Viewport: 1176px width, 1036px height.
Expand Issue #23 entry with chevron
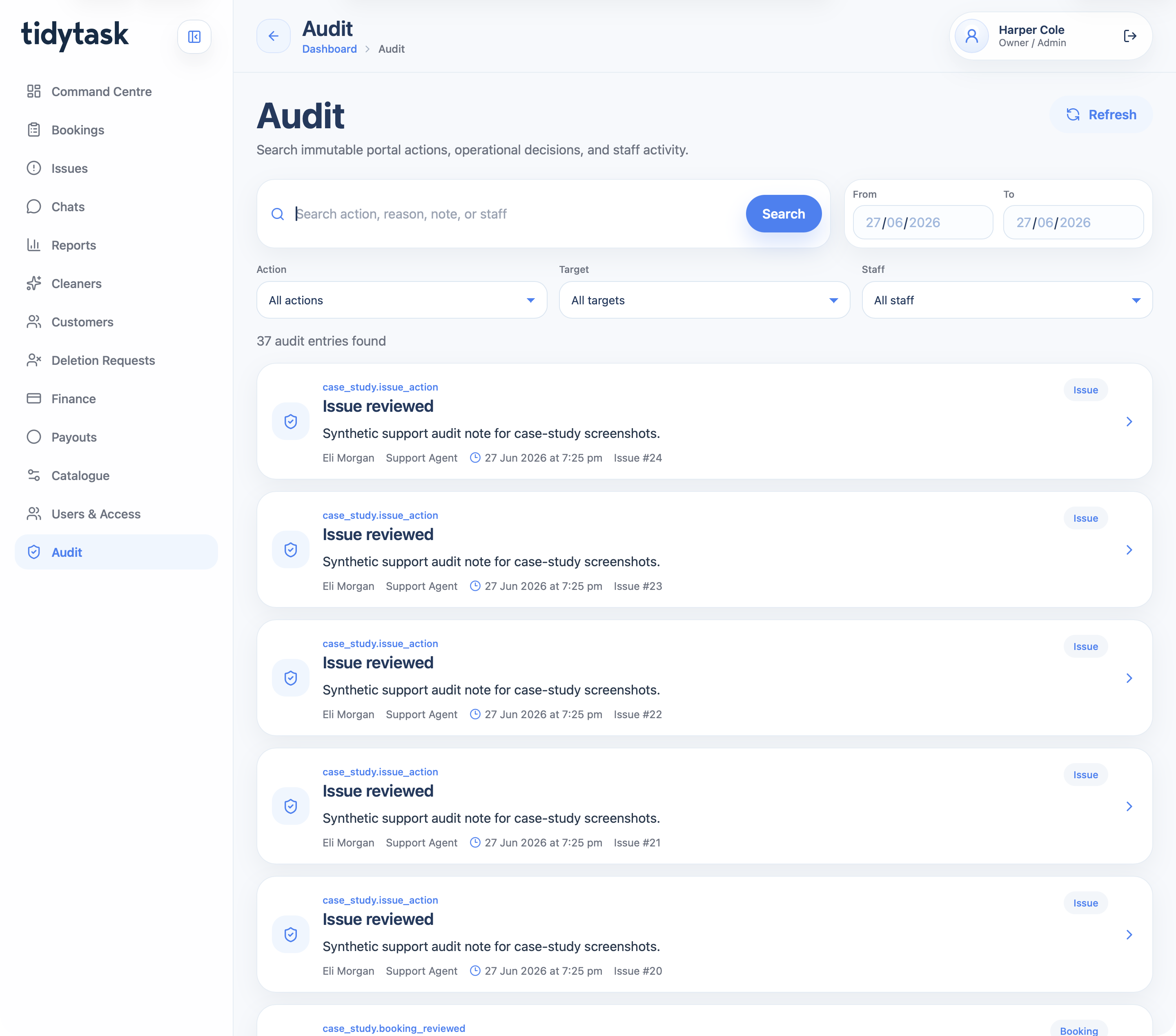[x=1129, y=549]
